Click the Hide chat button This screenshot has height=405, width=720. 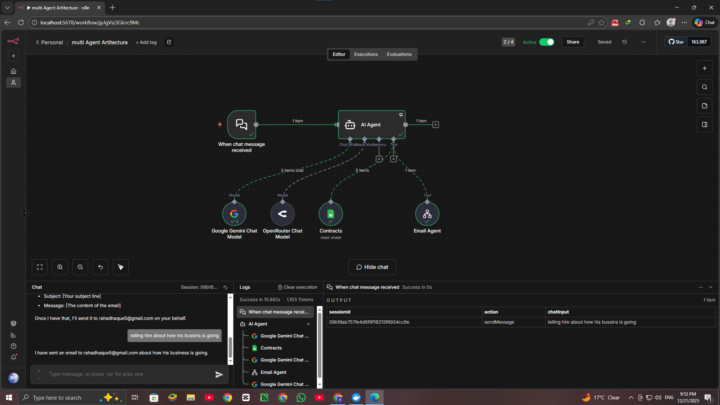click(x=372, y=267)
